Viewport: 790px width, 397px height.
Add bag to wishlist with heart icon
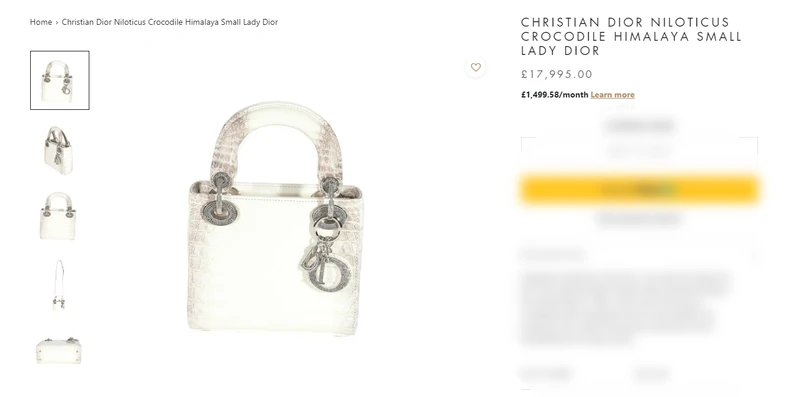pos(475,67)
